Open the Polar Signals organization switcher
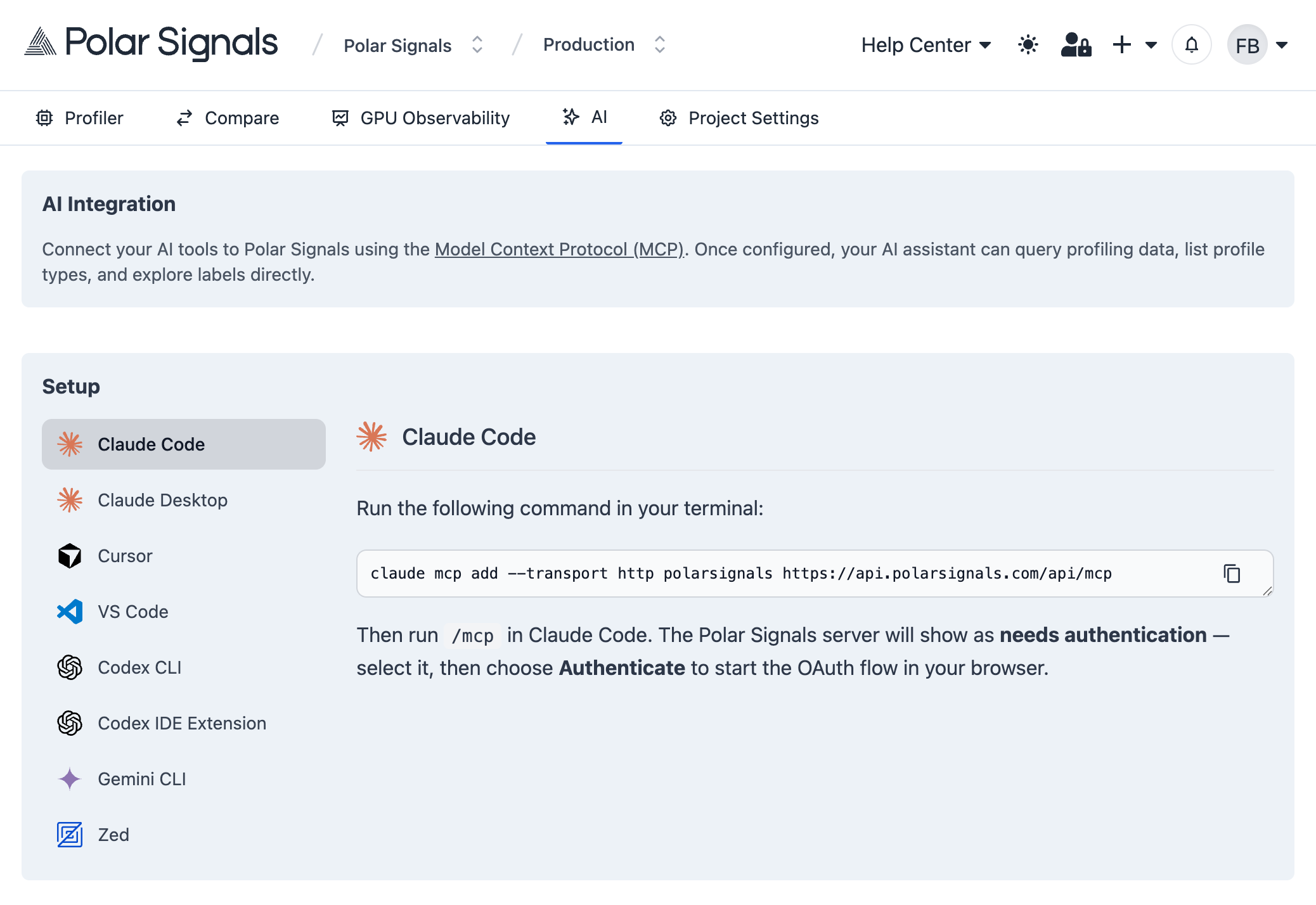Viewport: 1316px width, 905px height. click(413, 45)
